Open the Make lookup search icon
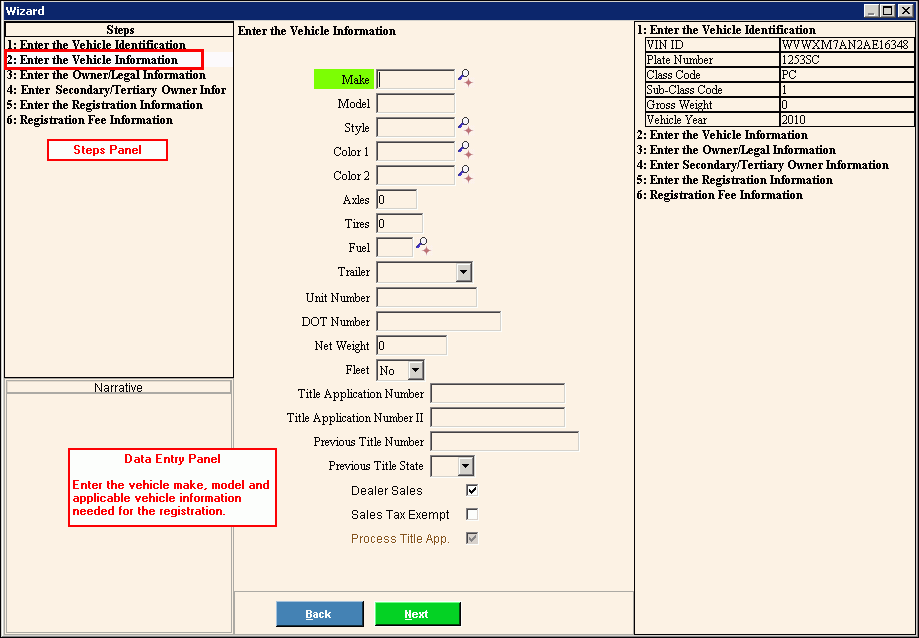 pos(465,79)
